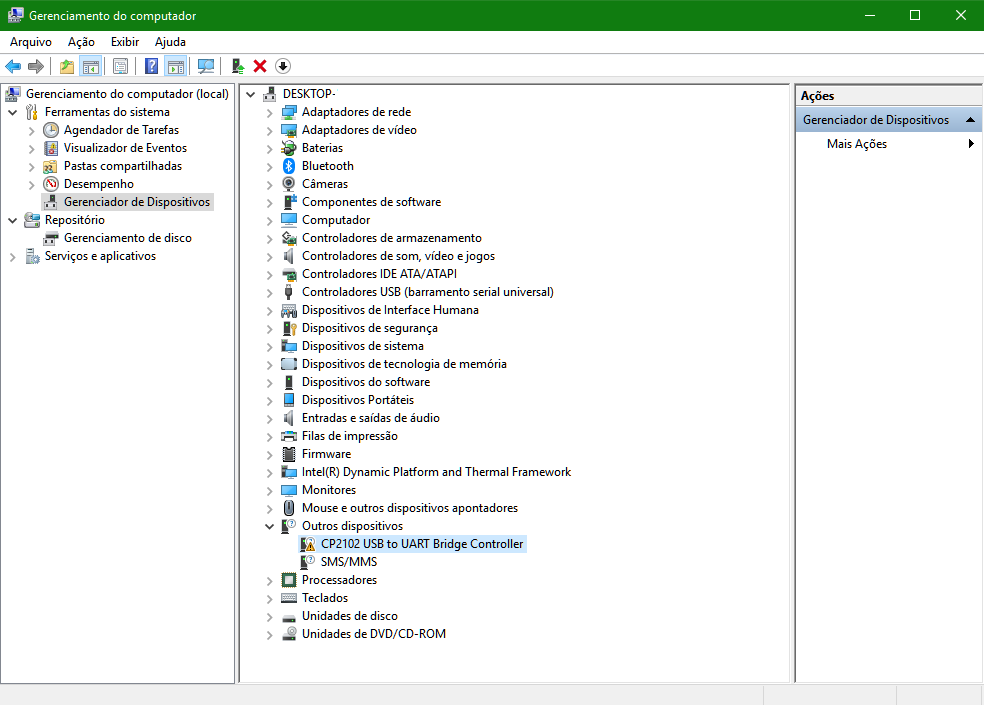Click the Back arrow toolbar icon
The image size is (984, 705).
[13, 66]
